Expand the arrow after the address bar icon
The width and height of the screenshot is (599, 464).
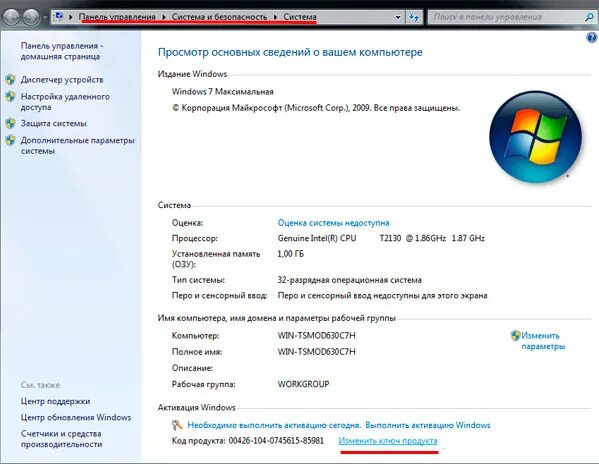(x=71, y=17)
